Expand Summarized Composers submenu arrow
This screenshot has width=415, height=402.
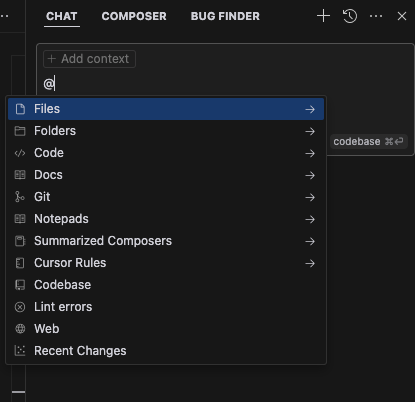click(x=310, y=241)
